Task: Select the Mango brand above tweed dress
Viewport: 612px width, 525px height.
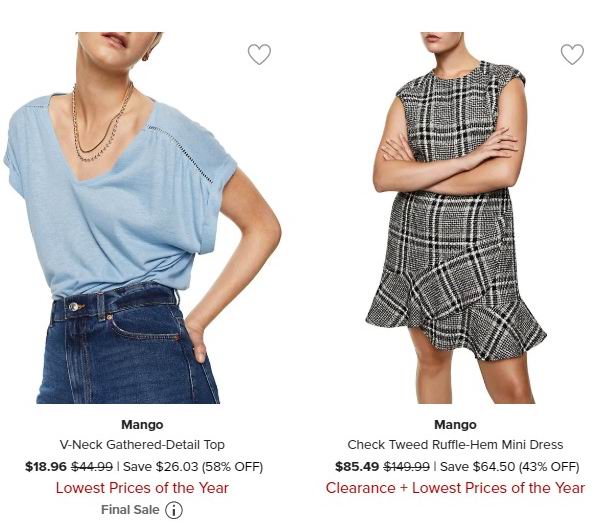Action: (x=455, y=425)
